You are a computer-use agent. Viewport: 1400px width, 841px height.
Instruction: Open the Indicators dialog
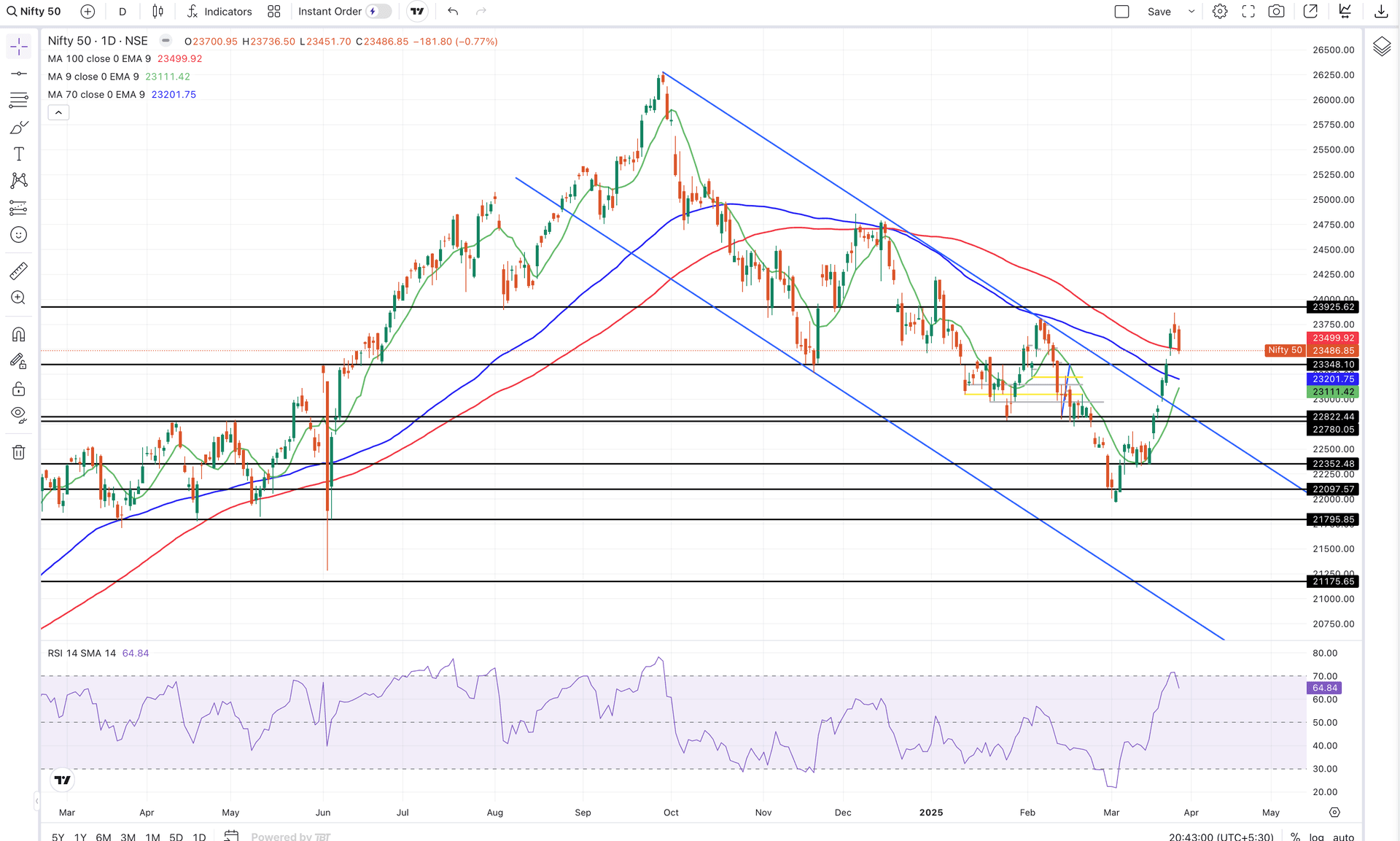coord(219,12)
